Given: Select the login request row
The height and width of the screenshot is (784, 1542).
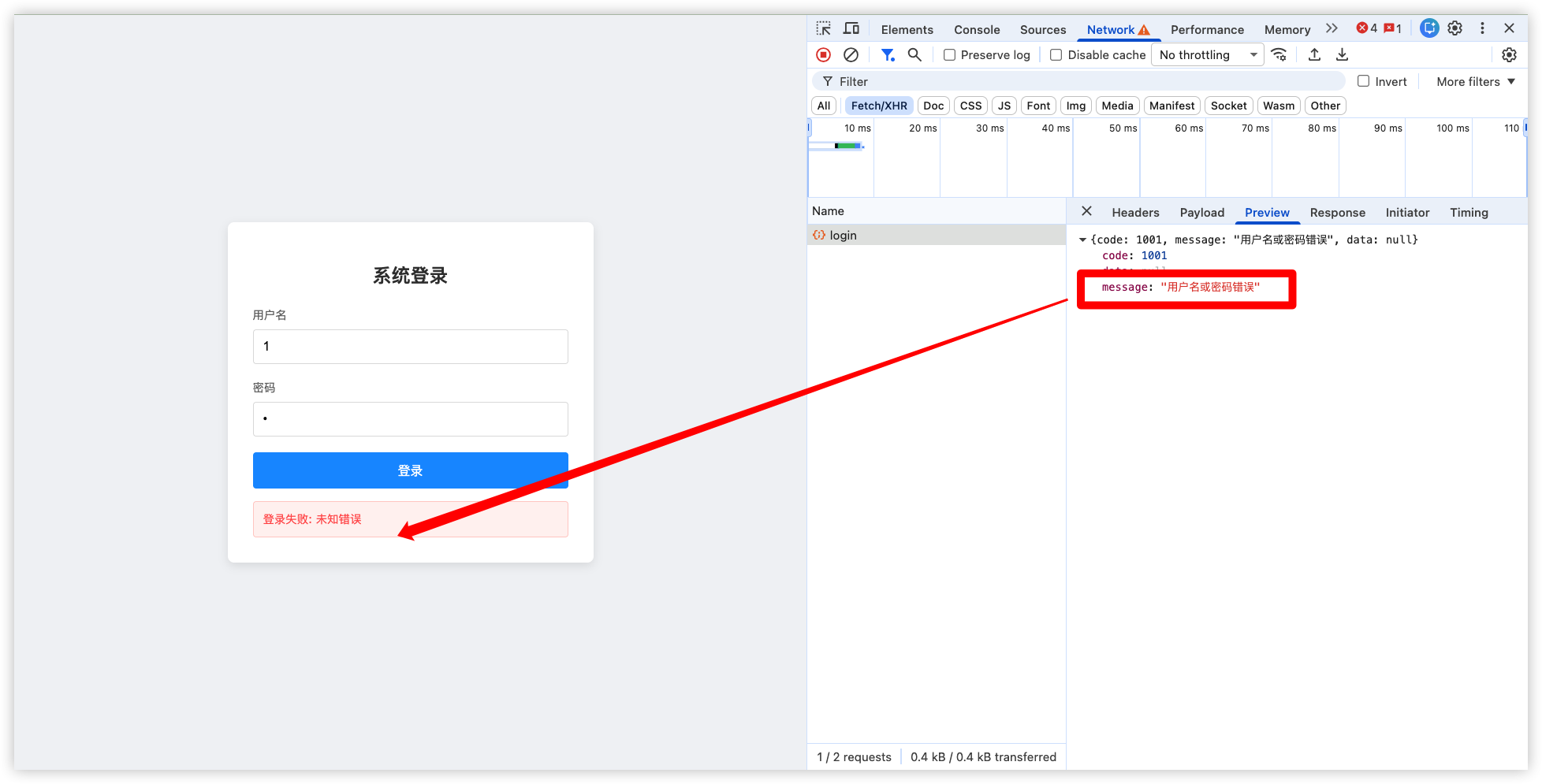Looking at the screenshot, I should tap(937, 235).
